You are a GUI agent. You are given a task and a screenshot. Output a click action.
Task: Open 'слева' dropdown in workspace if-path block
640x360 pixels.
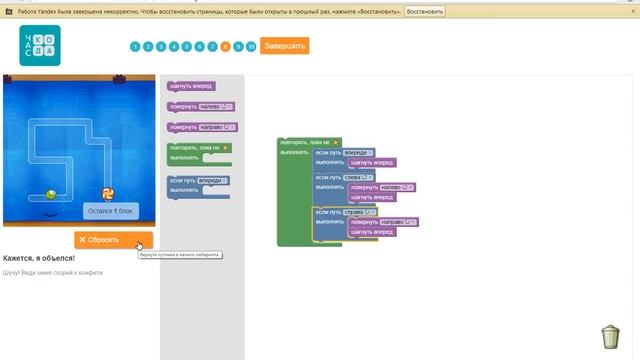358,178
